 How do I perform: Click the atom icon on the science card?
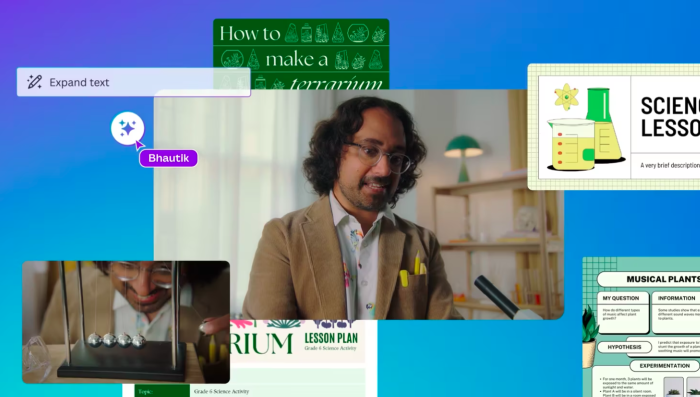(x=567, y=96)
